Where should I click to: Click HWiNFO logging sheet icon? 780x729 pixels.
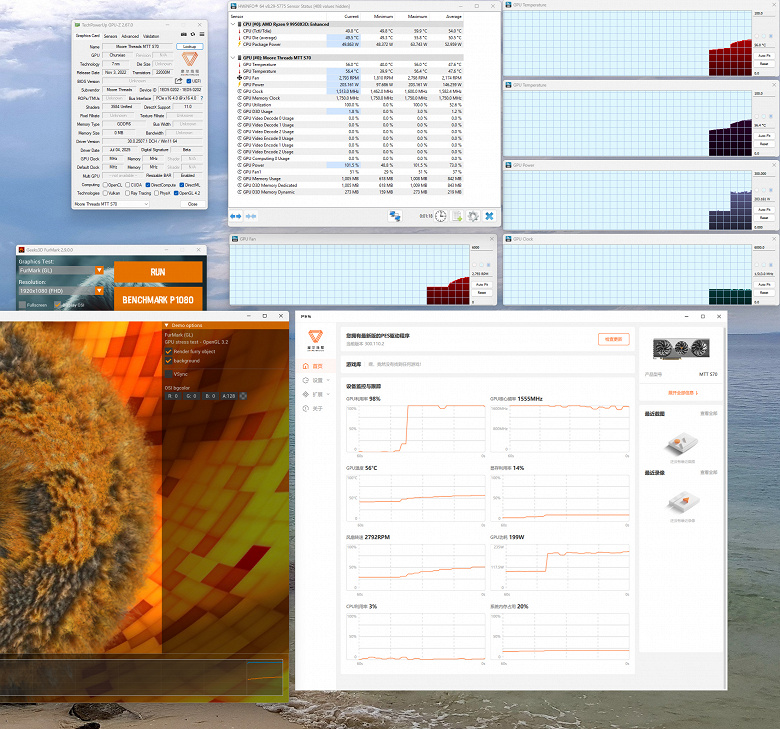(x=457, y=216)
